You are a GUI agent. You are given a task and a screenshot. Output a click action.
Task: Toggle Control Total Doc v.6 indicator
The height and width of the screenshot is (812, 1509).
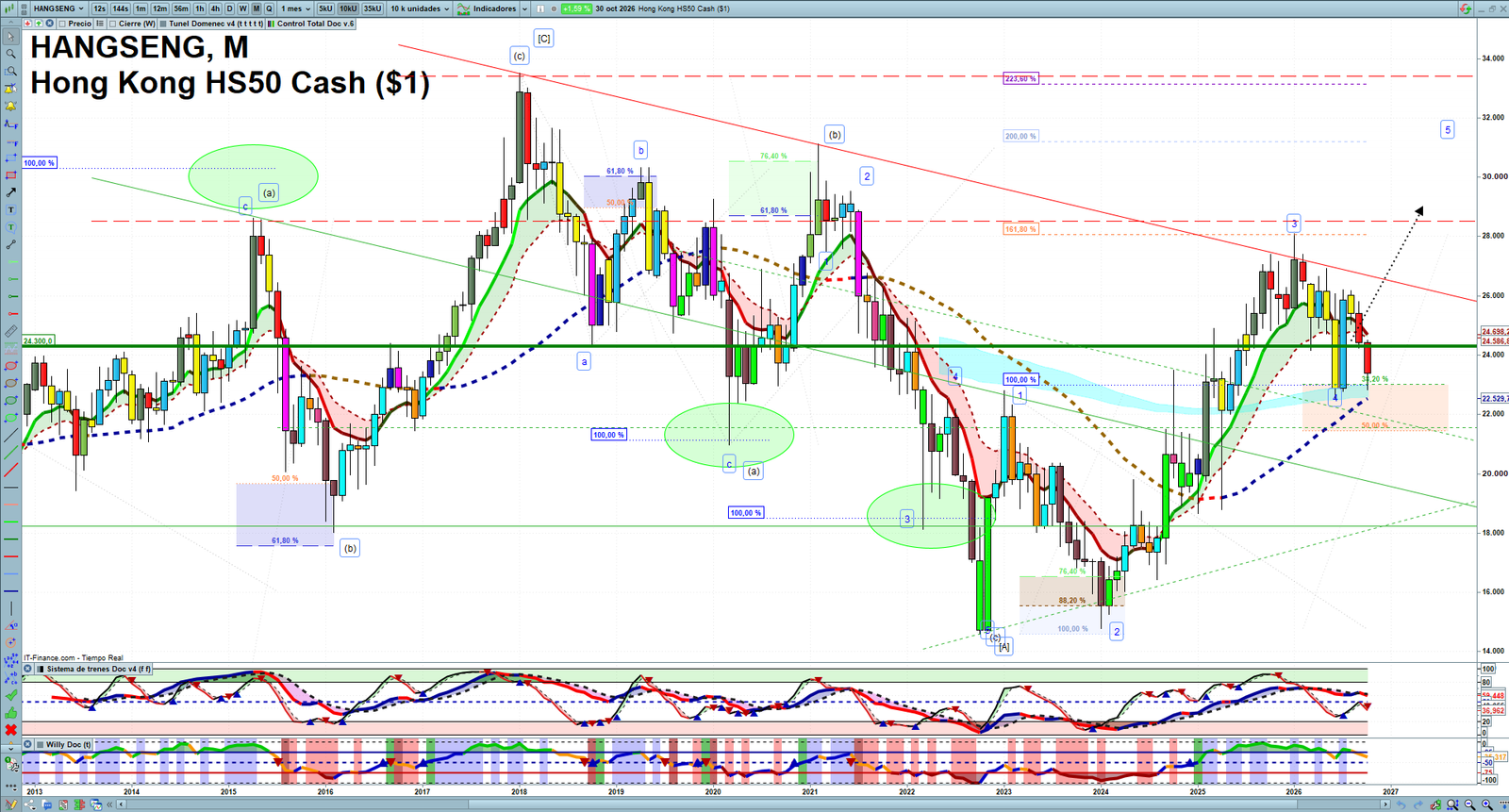click(272, 24)
